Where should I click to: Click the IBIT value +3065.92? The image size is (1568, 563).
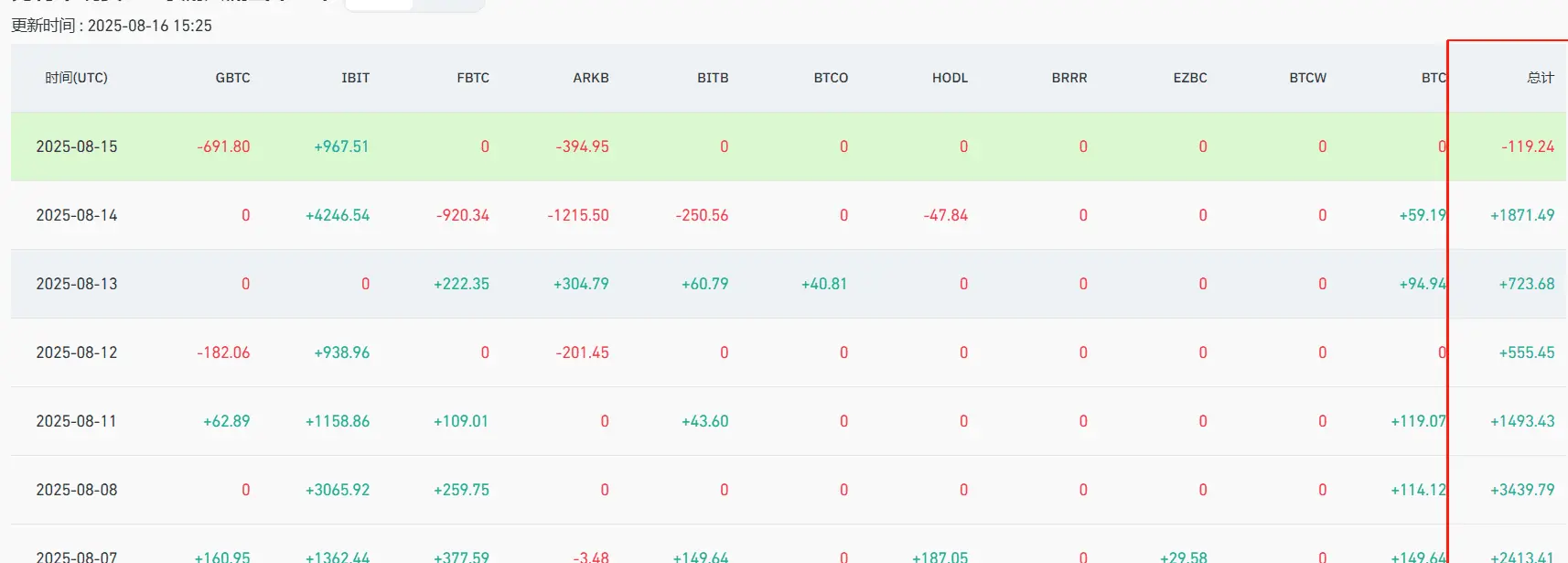tap(338, 490)
